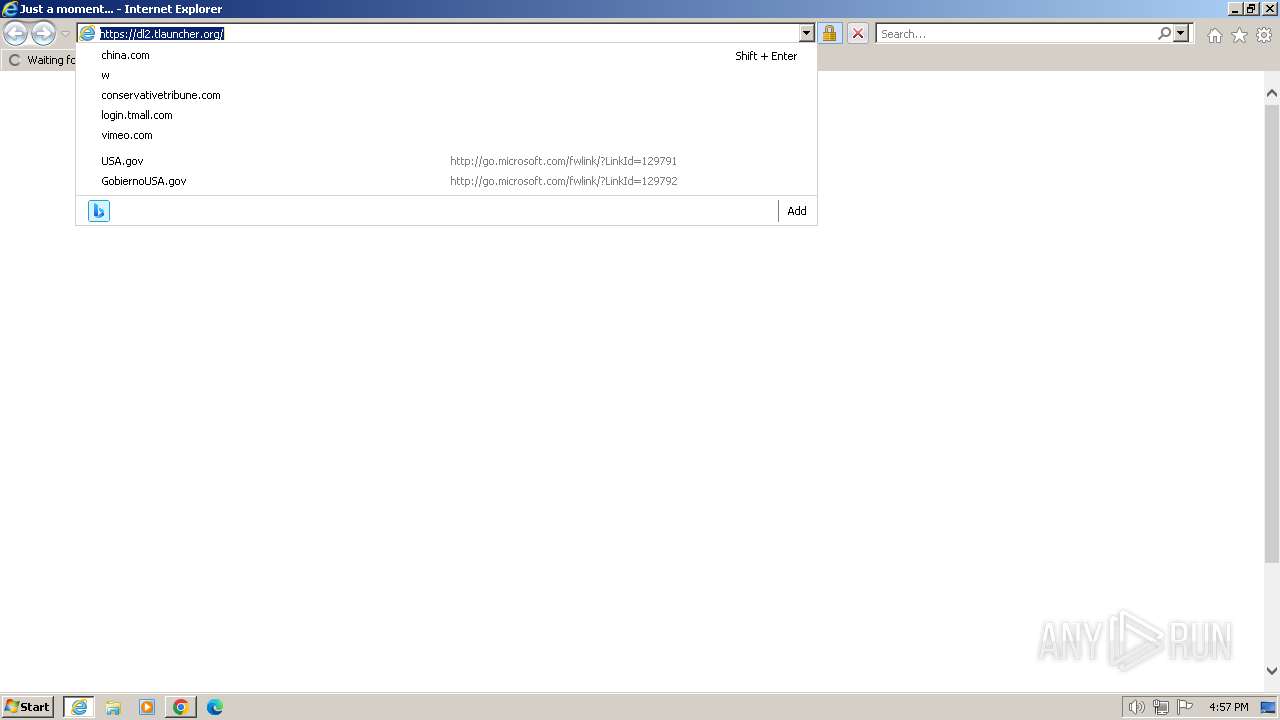Click the magnifier search icon
The image size is (1280, 720).
(x=1164, y=34)
